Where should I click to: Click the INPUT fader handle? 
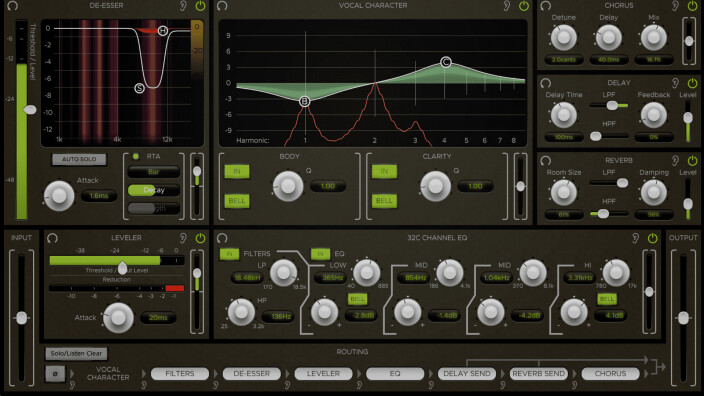coord(21,318)
